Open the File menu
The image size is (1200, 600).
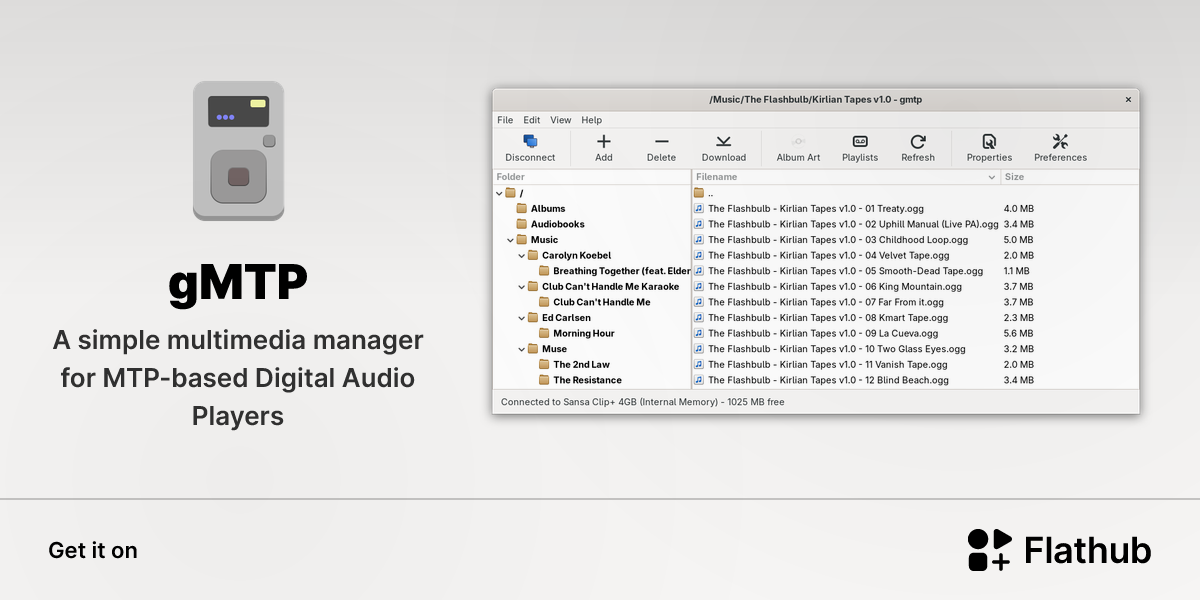tap(505, 120)
